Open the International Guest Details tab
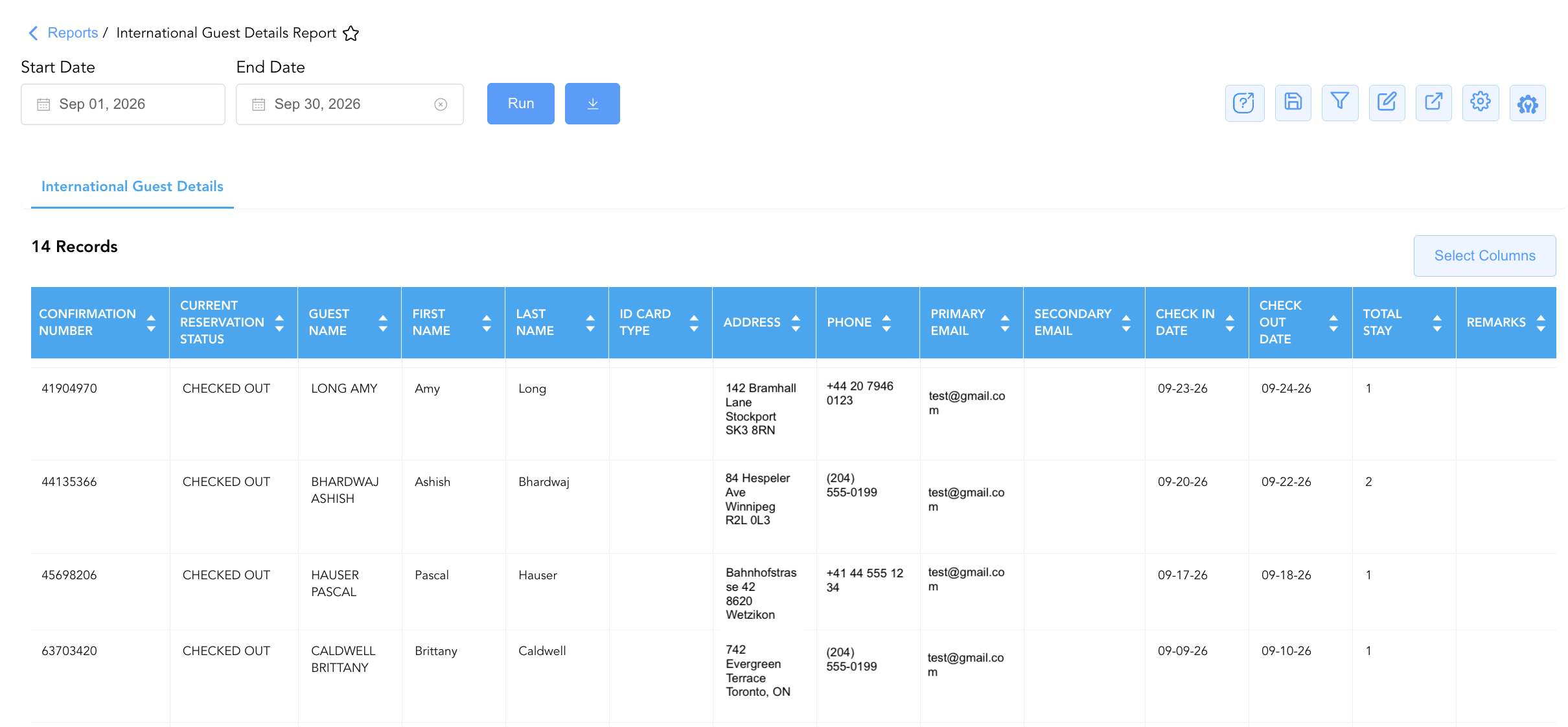This screenshot has width=1568, height=727. click(132, 187)
